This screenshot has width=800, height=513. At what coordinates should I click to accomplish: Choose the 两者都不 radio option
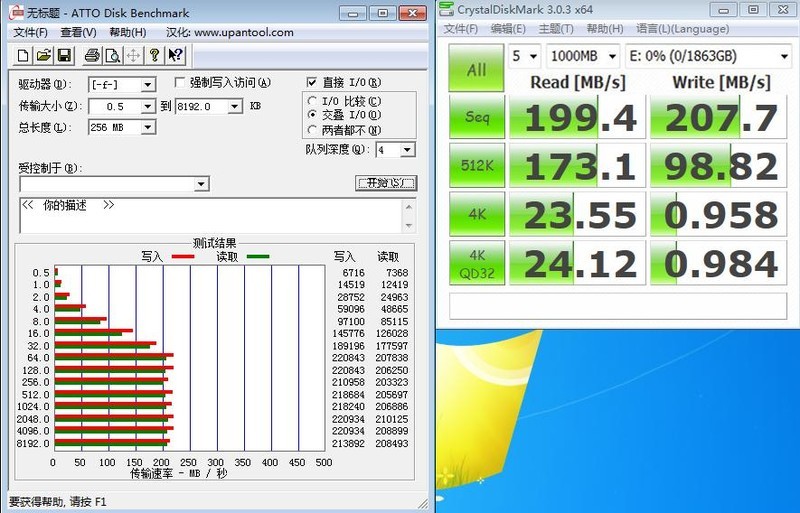(x=313, y=129)
